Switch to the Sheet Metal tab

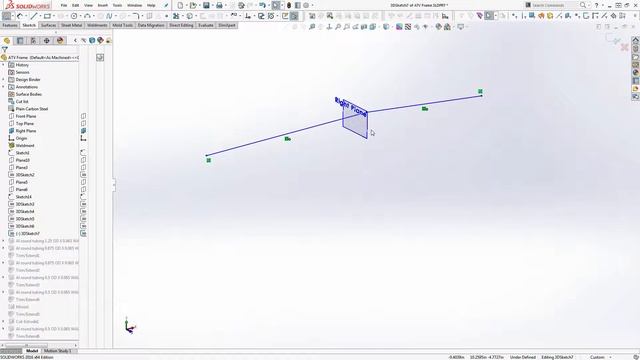[x=71, y=25]
